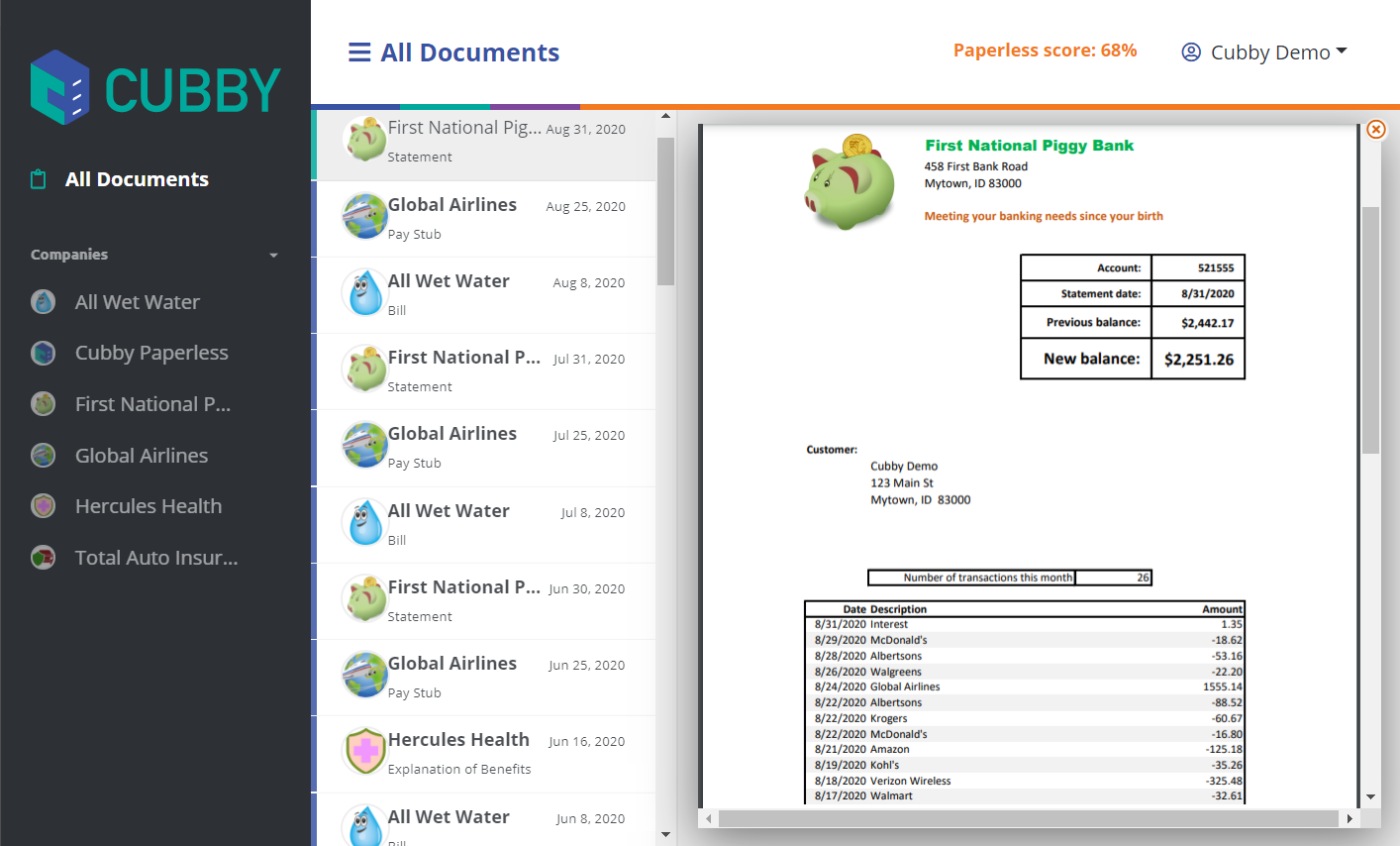Image resolution: width=1400 pixels, height=846 pixels.
Task: Open All Wet Water Jun 8, 2020 bill
Action: [485, 820]
